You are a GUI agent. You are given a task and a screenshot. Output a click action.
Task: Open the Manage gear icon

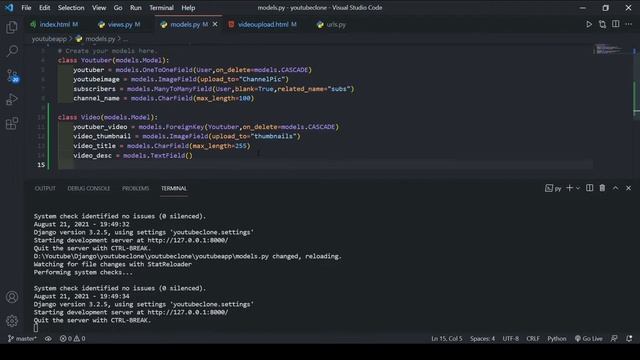pyautogui.click(x=12, y=321)
